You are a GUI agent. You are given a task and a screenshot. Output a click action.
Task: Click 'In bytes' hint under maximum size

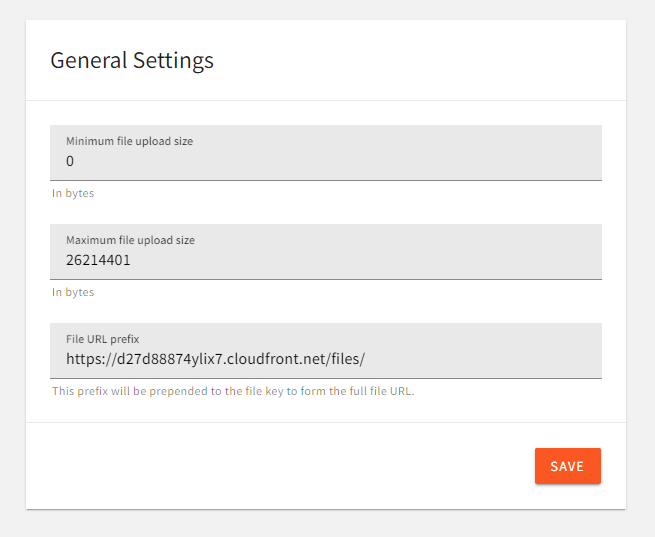coord(73,292)
